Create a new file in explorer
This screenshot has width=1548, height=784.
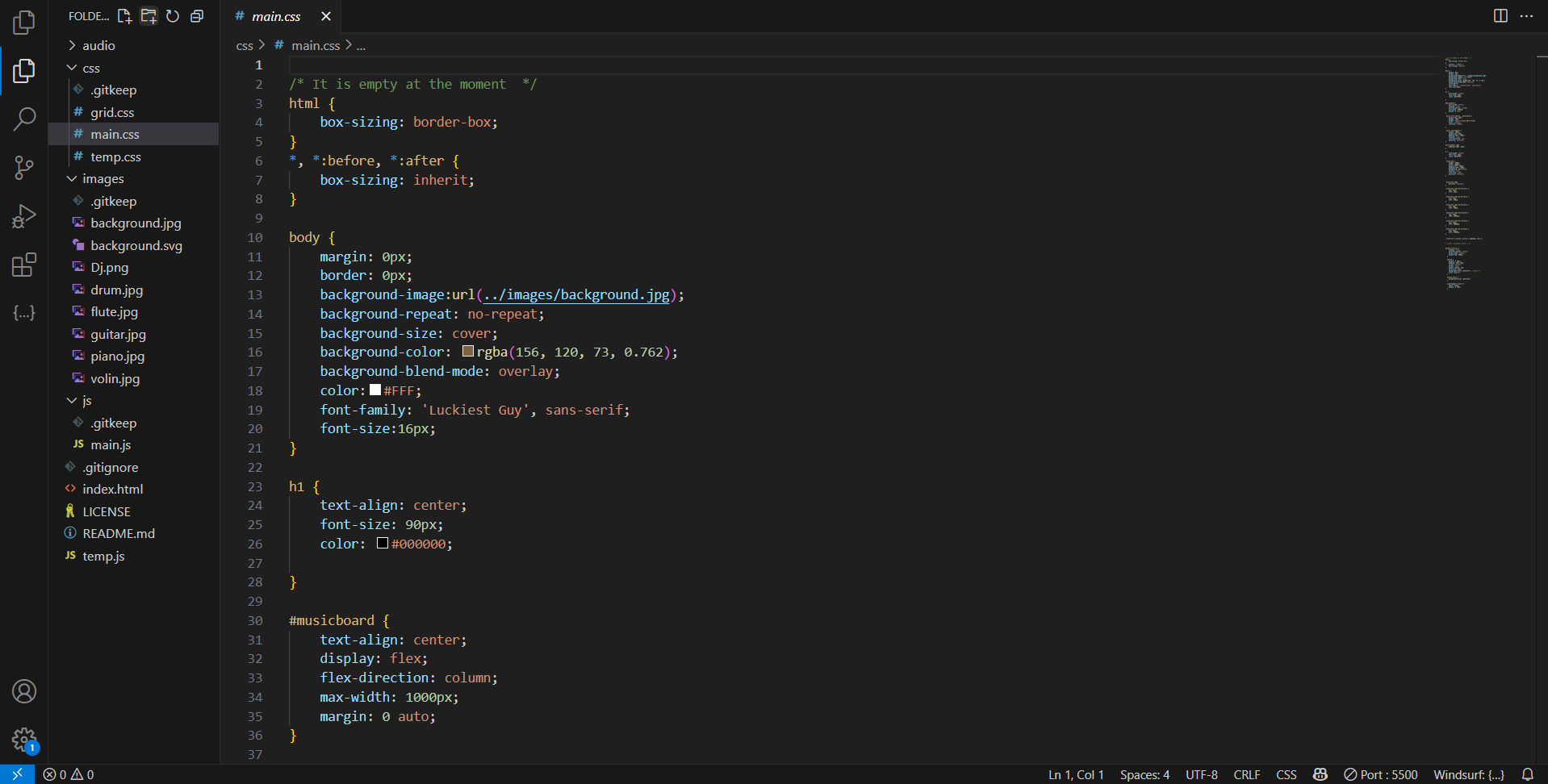pyautogui.click(x=124, y=16)
